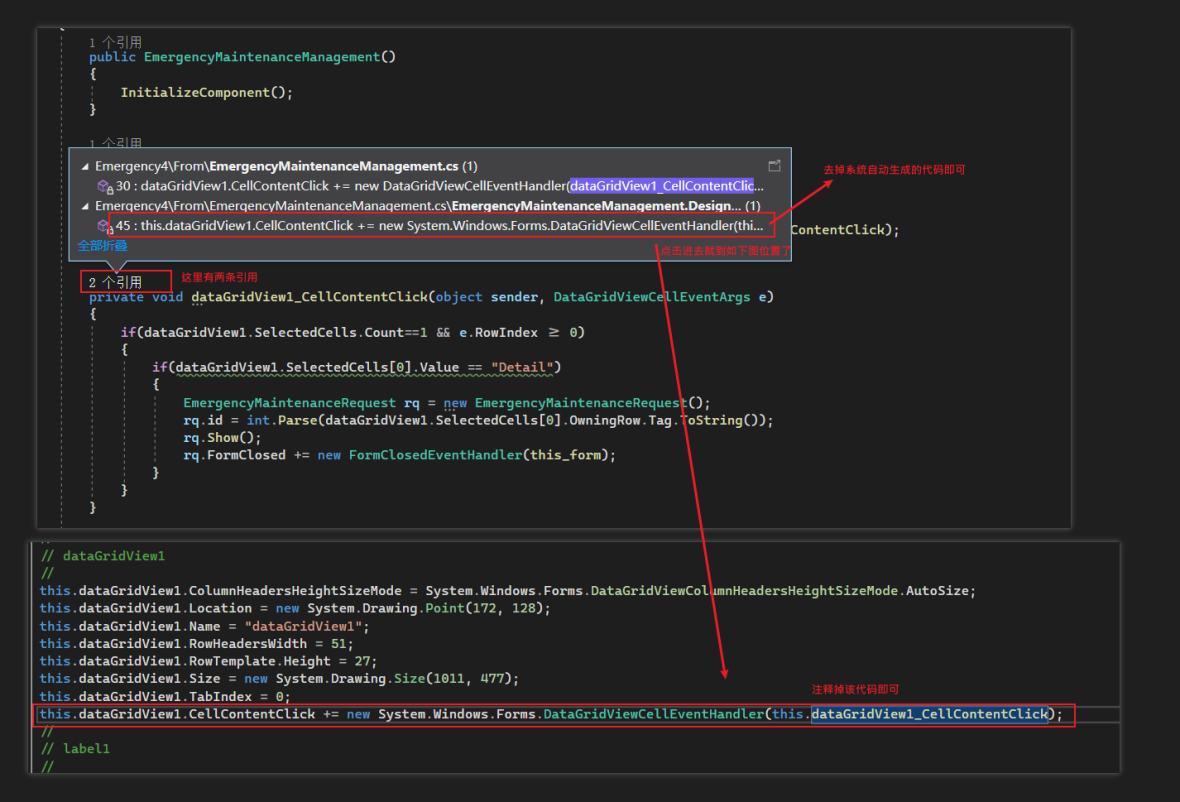Screen dimensions: 1180x802
Task: Click the '"Detail"' string literal
Action: [x=522, y=368]
